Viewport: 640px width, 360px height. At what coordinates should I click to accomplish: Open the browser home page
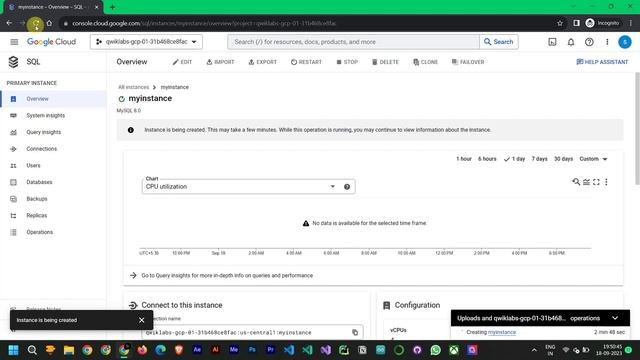(49, 23)
